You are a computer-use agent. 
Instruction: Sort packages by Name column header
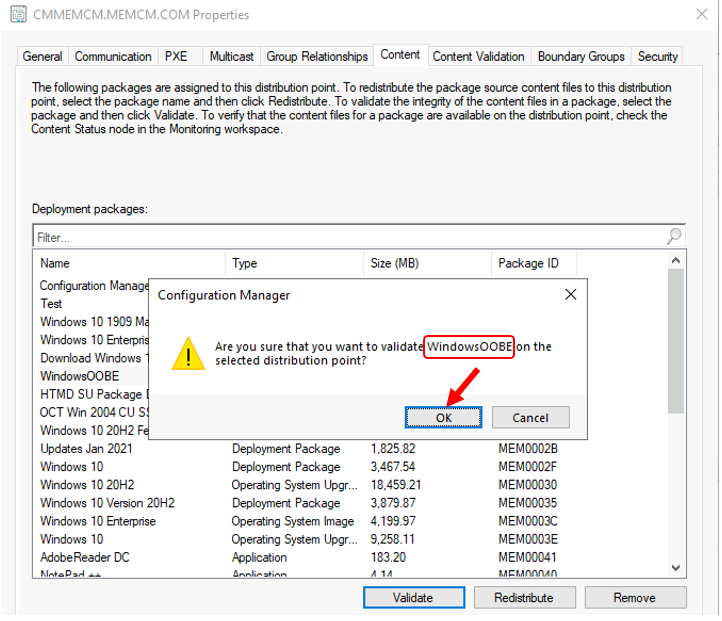click(129, 263)
